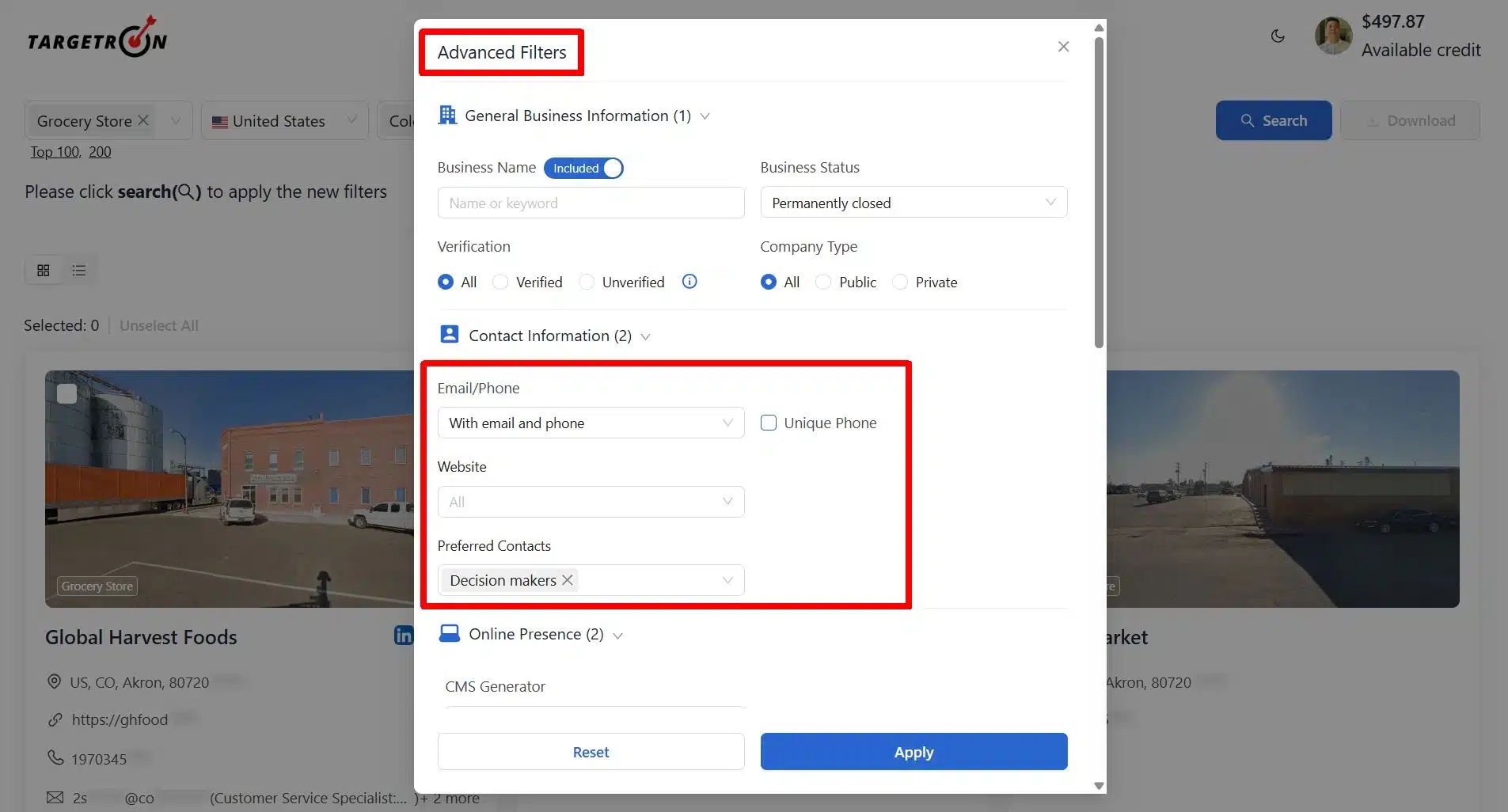Open the Email/Phone dropdown
The width and height of the screenshot is (1508, 812).
click(591, 423)
